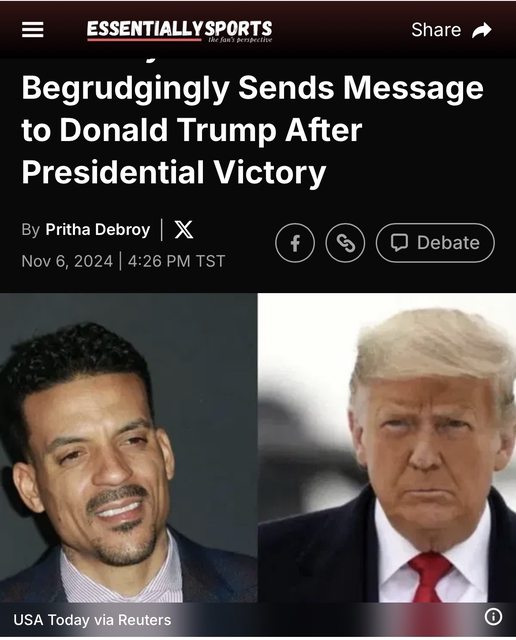
Task: Go to EssentiallySports home via logo
Action: 179,31
